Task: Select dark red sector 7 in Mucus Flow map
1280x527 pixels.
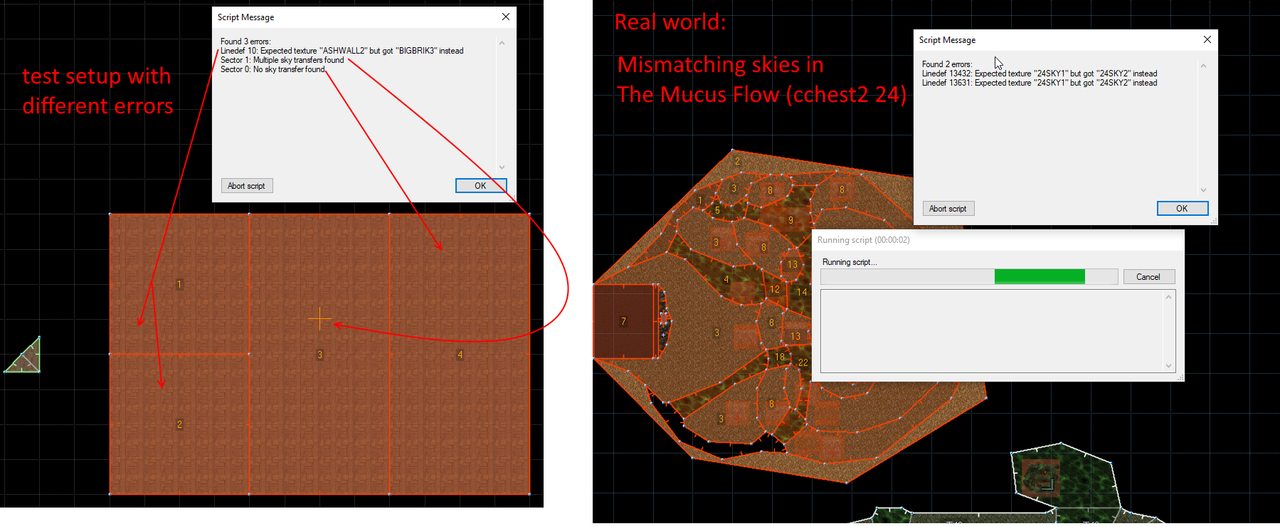Action: tap(624, 321)
